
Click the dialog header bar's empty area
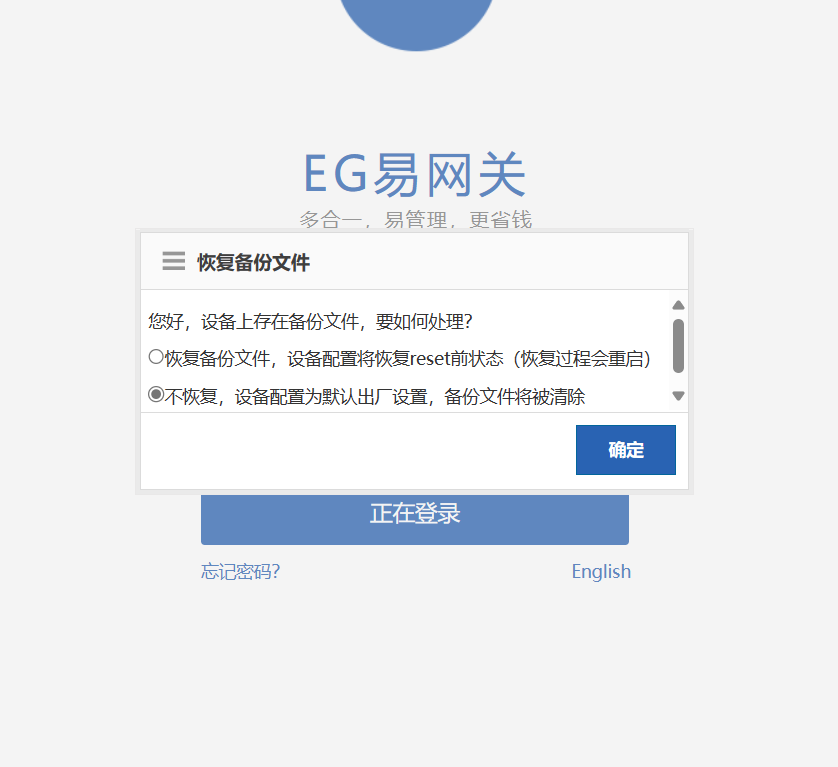pos(497,261)
